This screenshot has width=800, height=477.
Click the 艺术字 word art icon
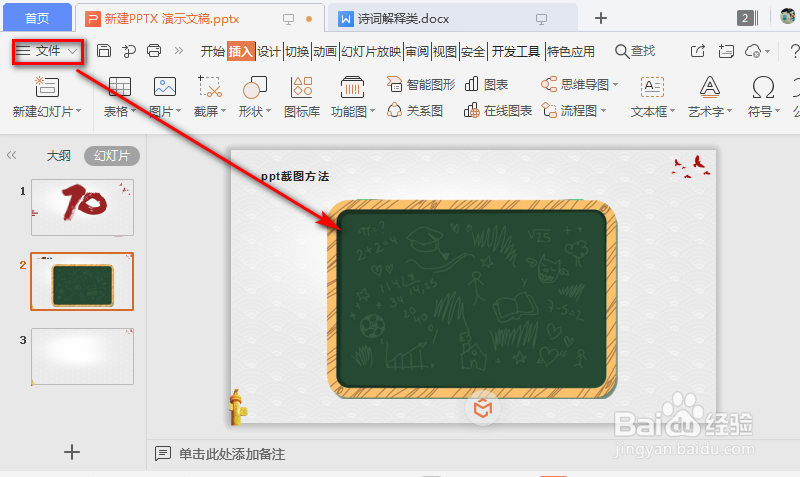[x=709, y=87]
